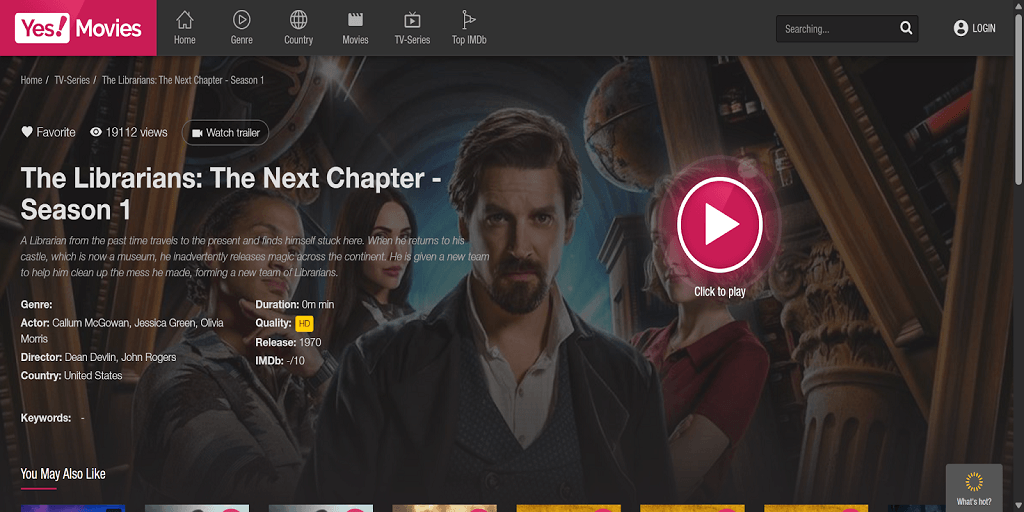This screenshot has height=512, width=1024.
Task: Click Watch trailer button
Action: [x=225, y=133]
